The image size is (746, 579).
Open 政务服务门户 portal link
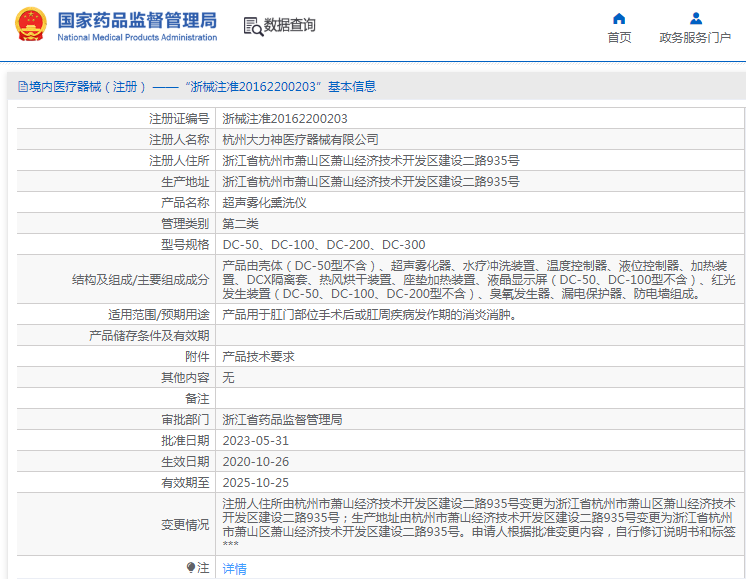695,37
